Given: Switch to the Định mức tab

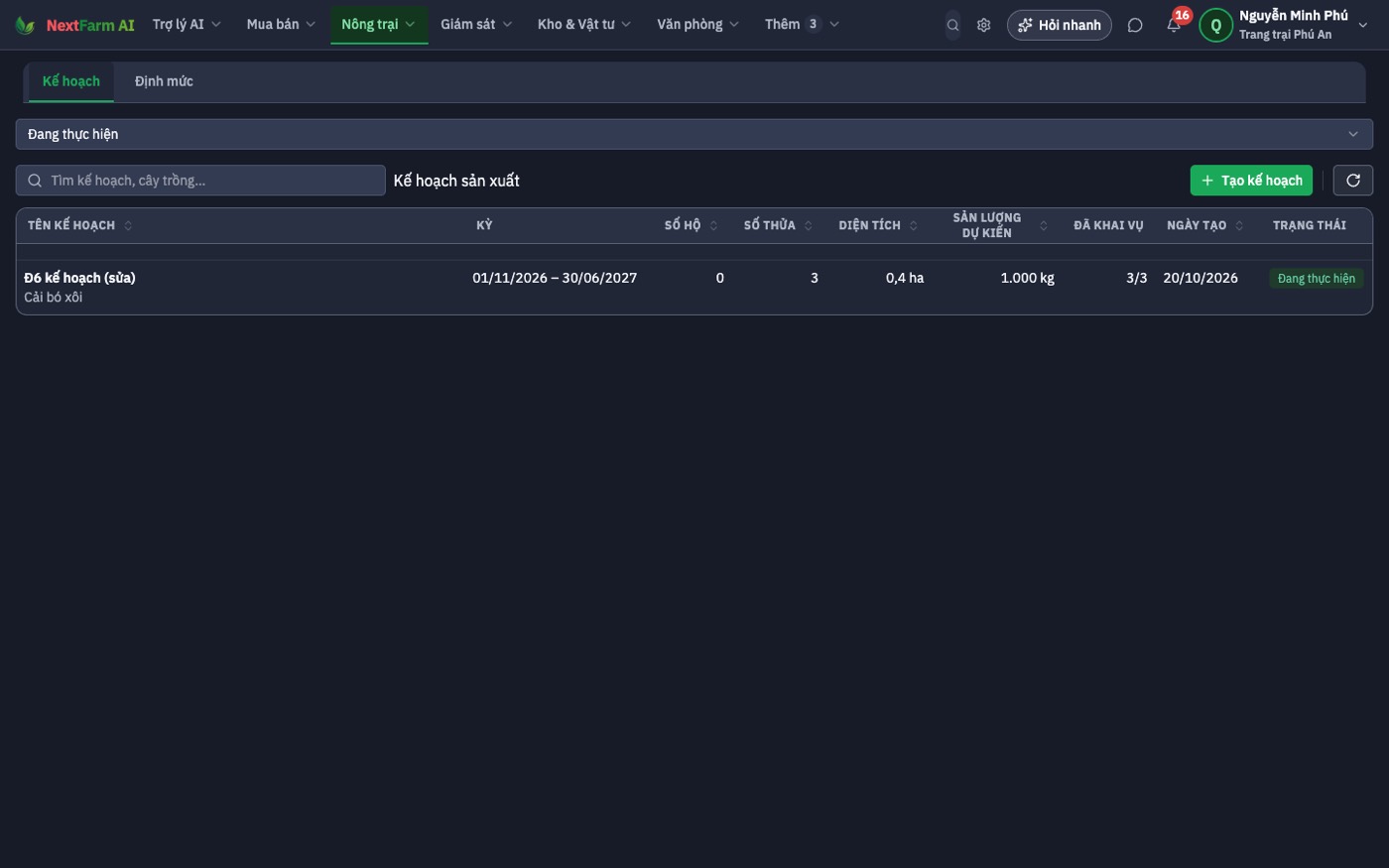Looking at the screenshot, I should point(164,81).
